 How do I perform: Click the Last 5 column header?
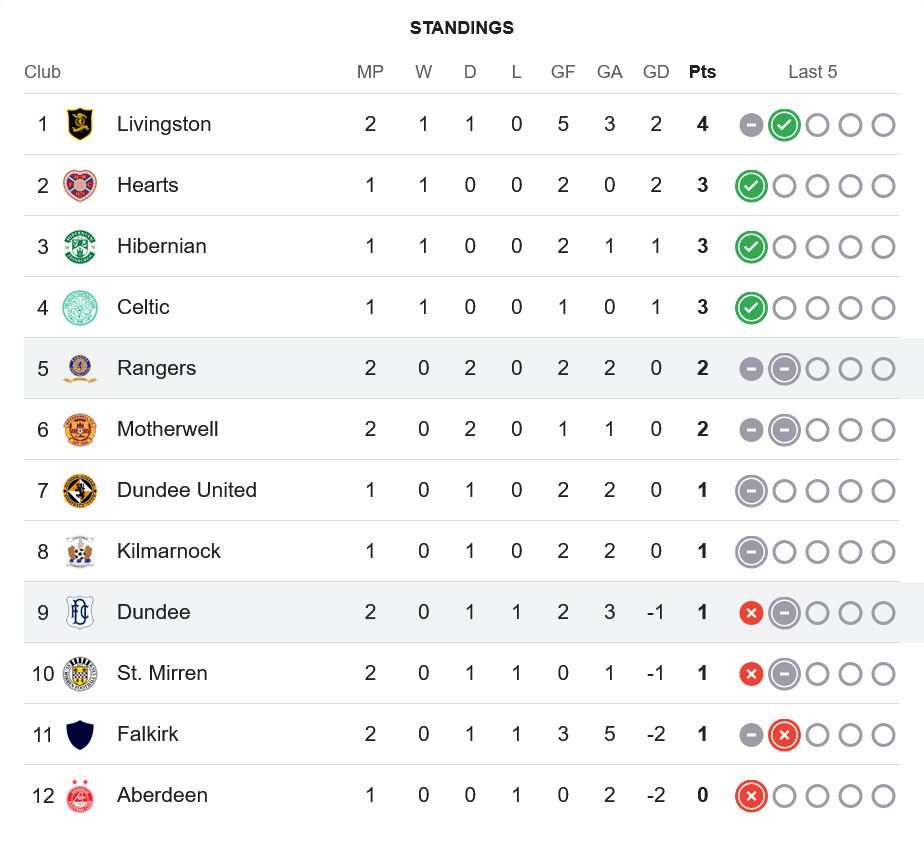point(812,72)
